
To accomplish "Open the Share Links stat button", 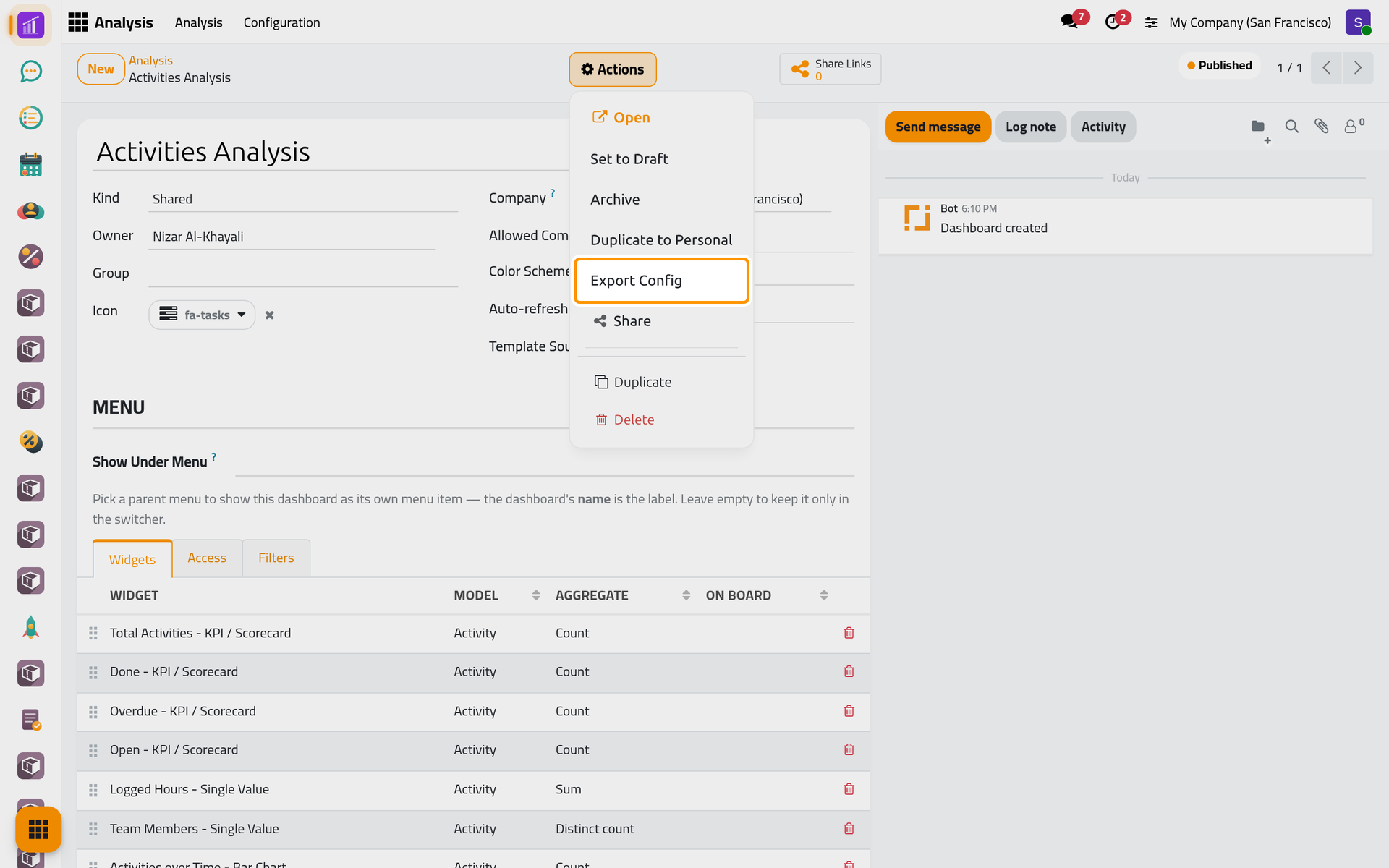I will (830, 69).
